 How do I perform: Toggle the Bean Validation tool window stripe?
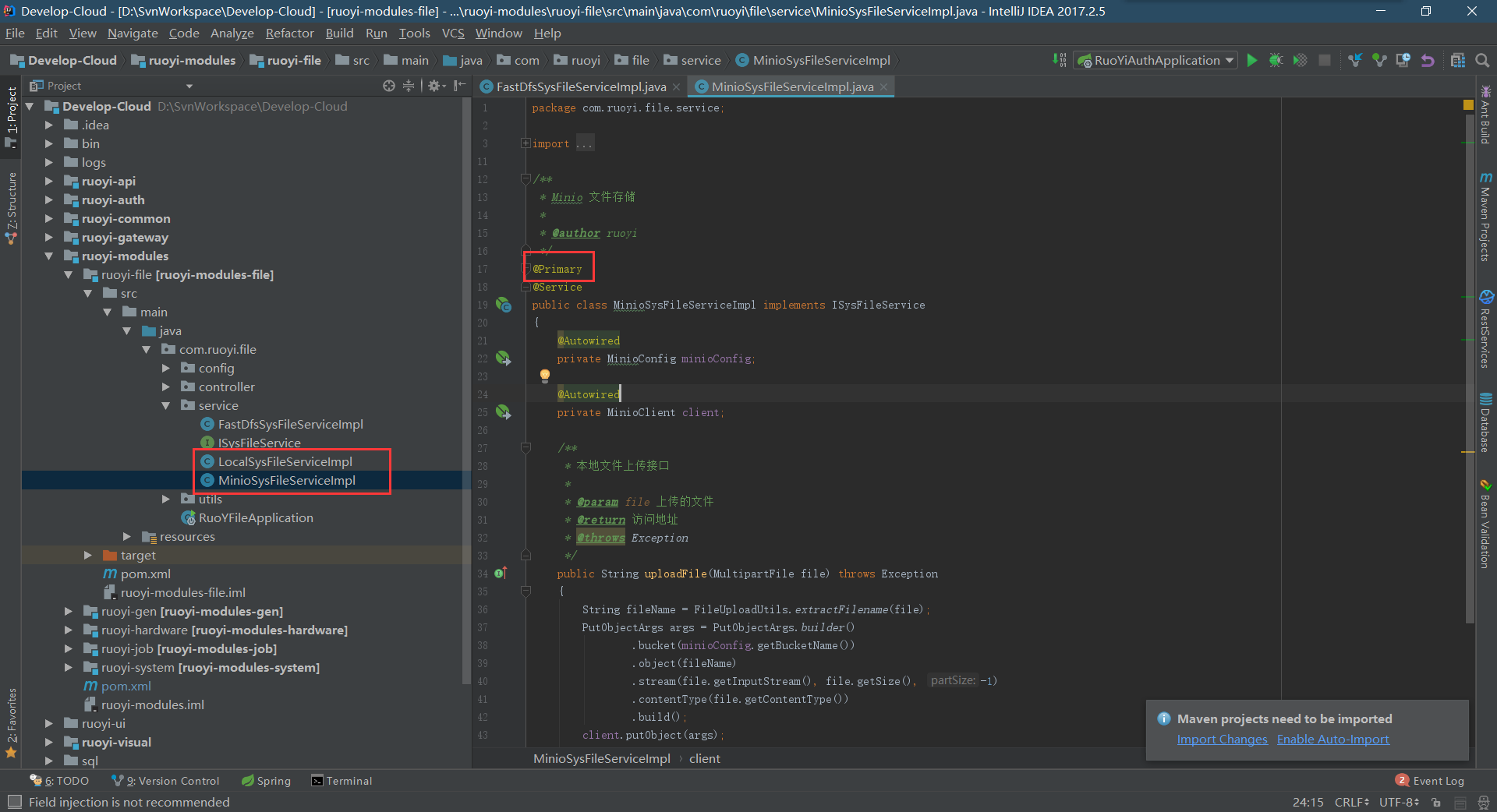pyautogui.click(x=1486, y=524)
